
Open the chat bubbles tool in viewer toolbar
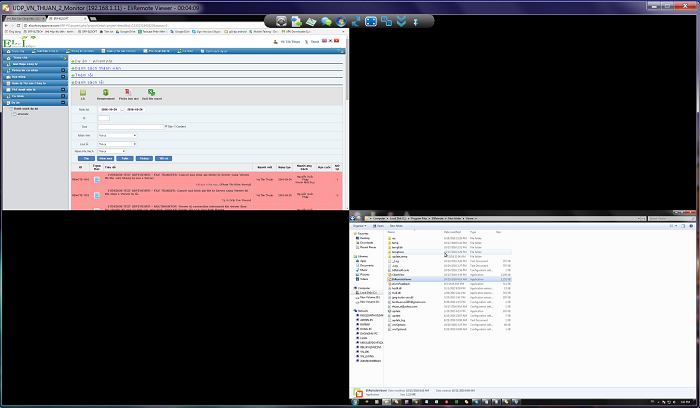tap(326, 21)
